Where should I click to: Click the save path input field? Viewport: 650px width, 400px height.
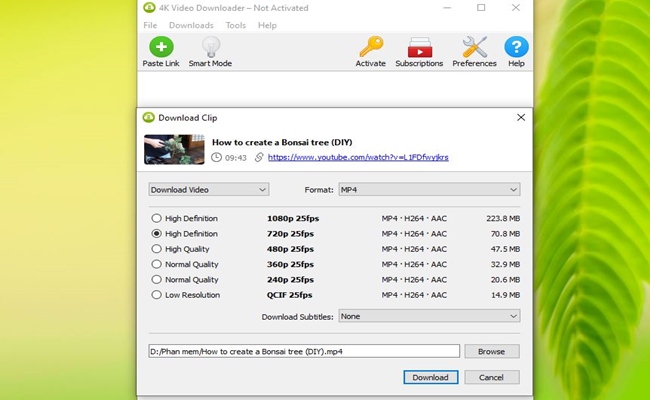tap(304, 351)
